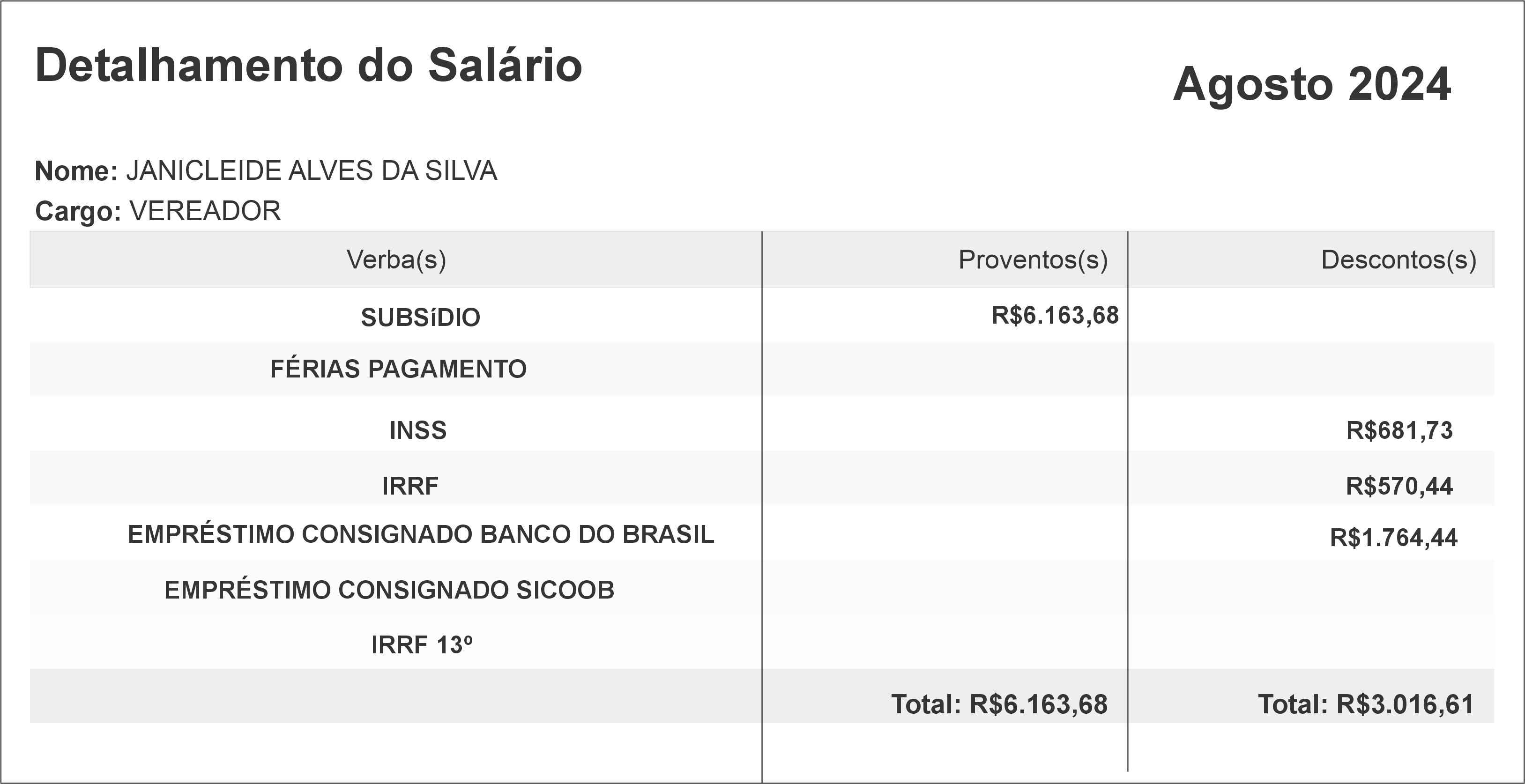Click the name JANICLEIDE ALVES DA SILVA
1525x784 pixels.
click(x=312, y=171)
